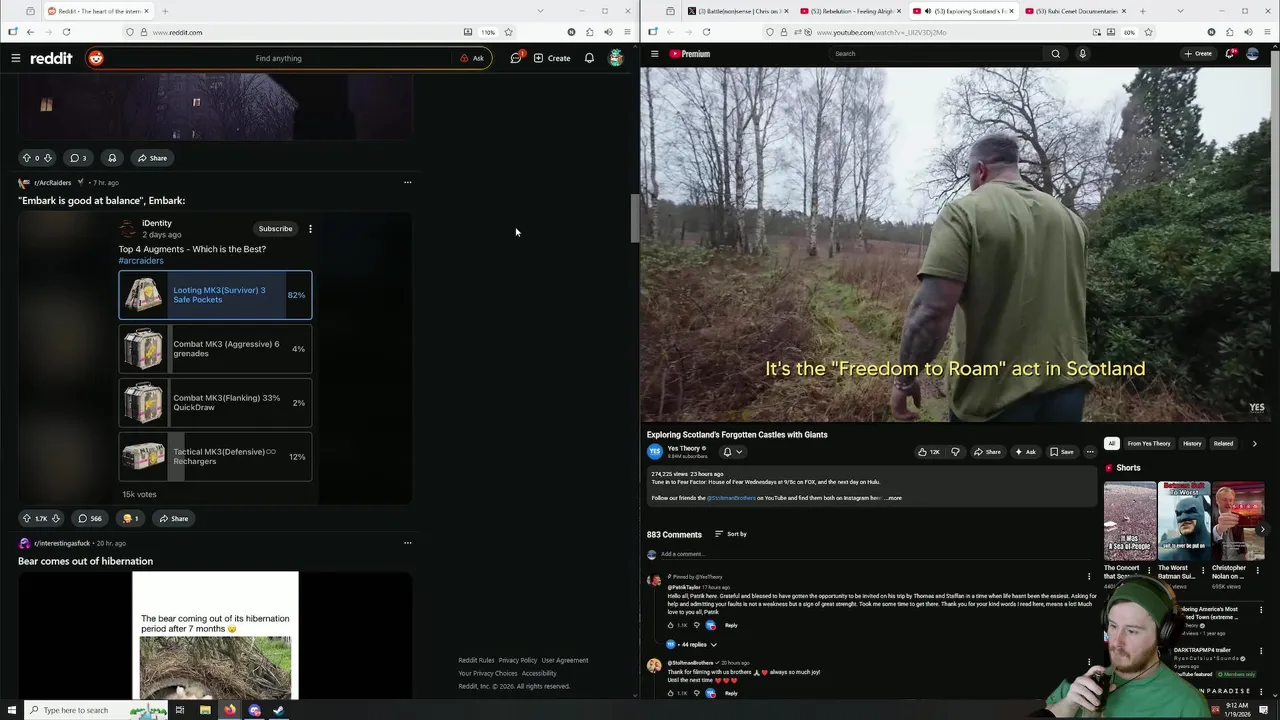Open YouTube guide hamburger menu
Screen dimensions: 1280x720
(x=655, y=54)
